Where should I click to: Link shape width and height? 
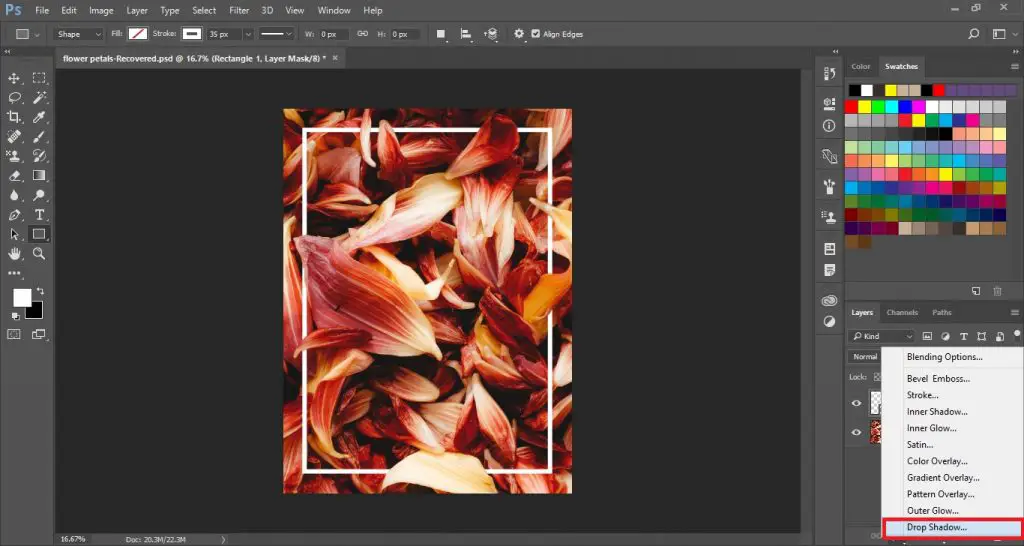click(x=362, y=34)
